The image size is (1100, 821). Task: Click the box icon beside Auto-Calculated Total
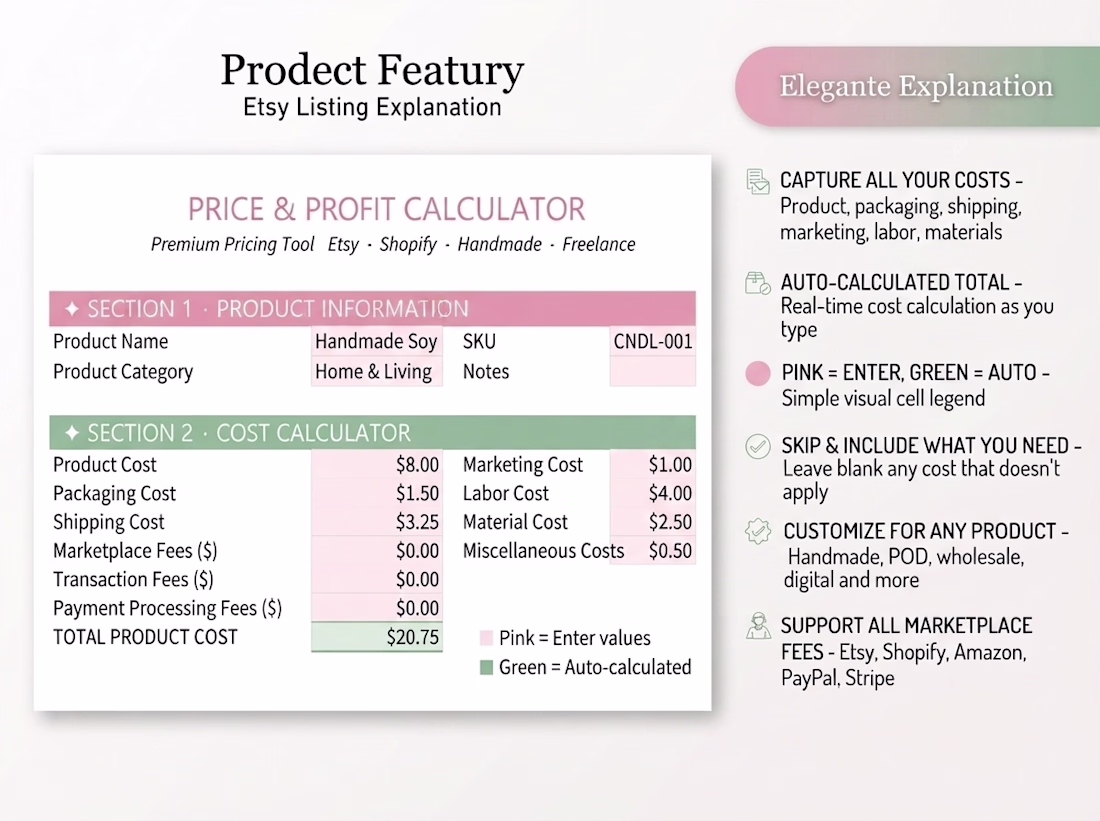(x=758, y=283)
